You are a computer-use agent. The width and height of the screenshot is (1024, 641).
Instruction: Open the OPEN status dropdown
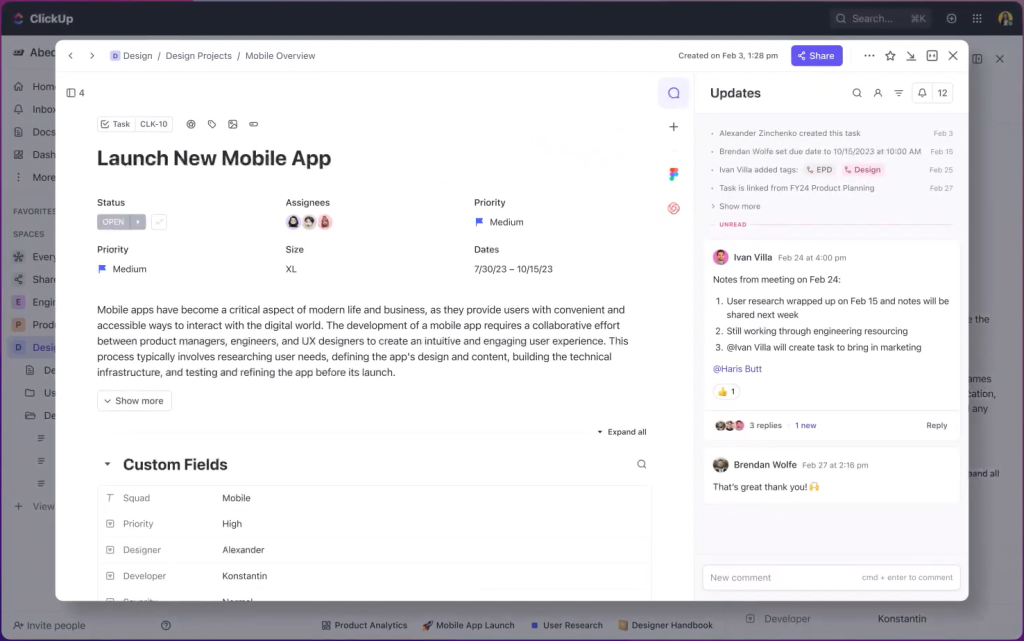[x=113, y=222]
